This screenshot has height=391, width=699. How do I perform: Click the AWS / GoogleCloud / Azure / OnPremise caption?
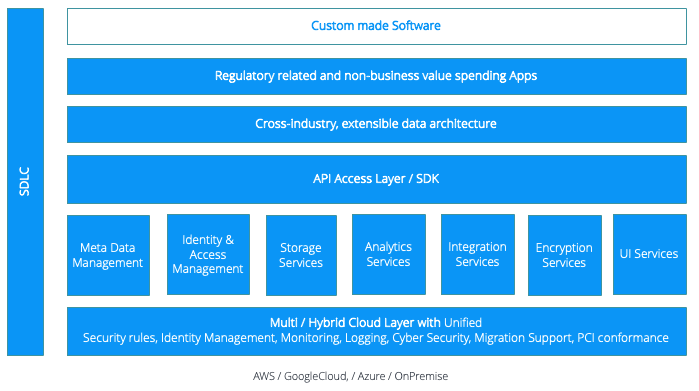350,376
